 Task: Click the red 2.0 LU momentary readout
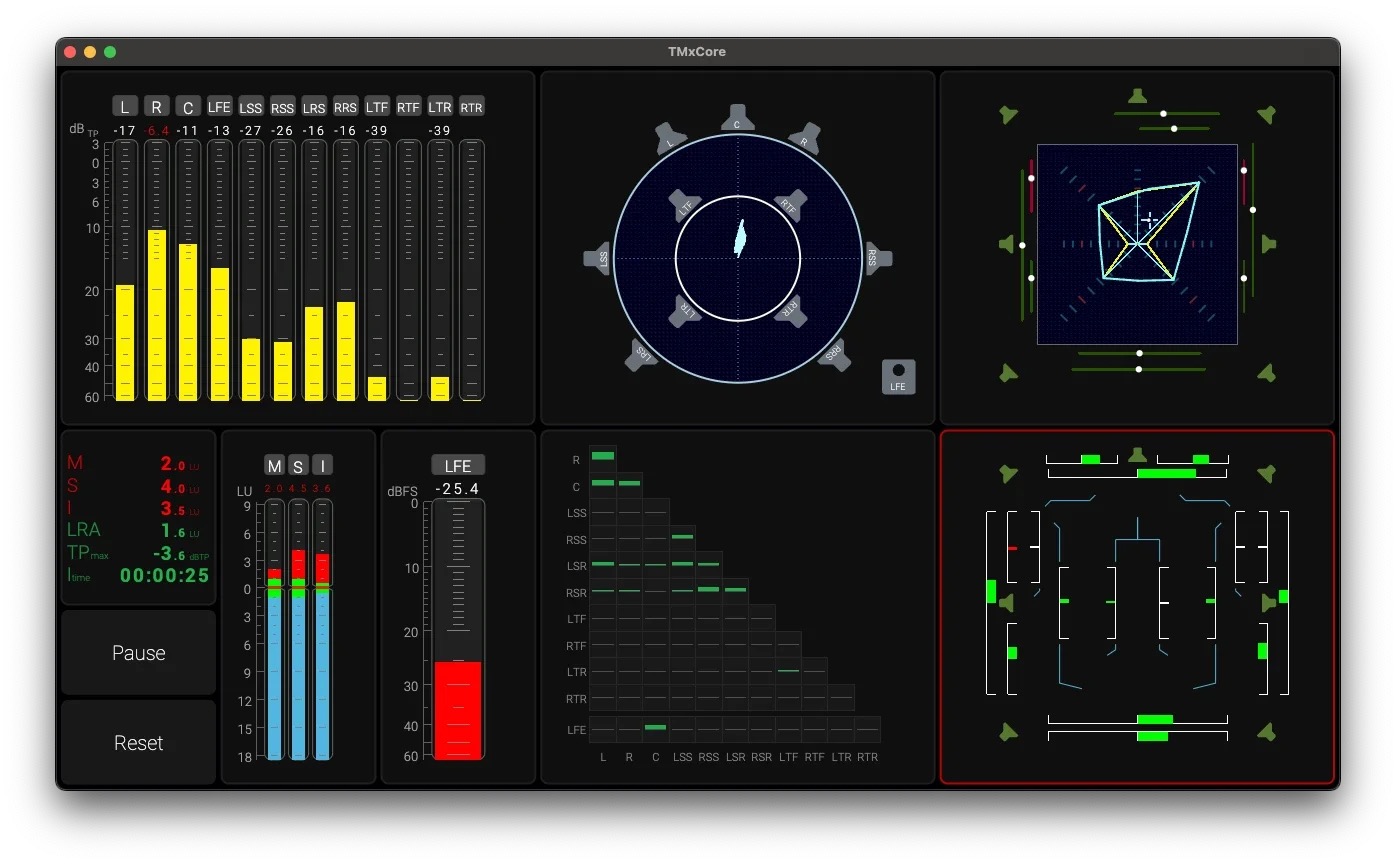[x=180, y=464]
